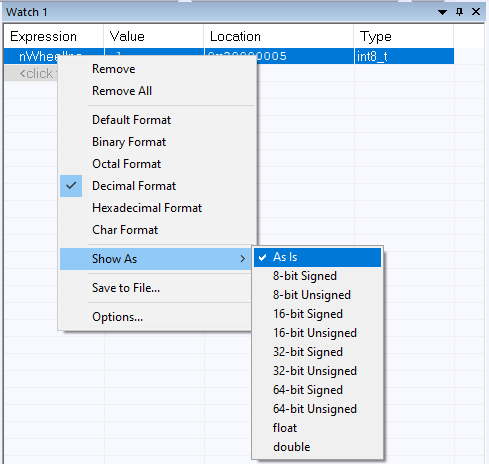Open the Watch 1 window position dropdown arrow
Image resolution: width=489 pixels, height=464 pixels.
[442, 12]
